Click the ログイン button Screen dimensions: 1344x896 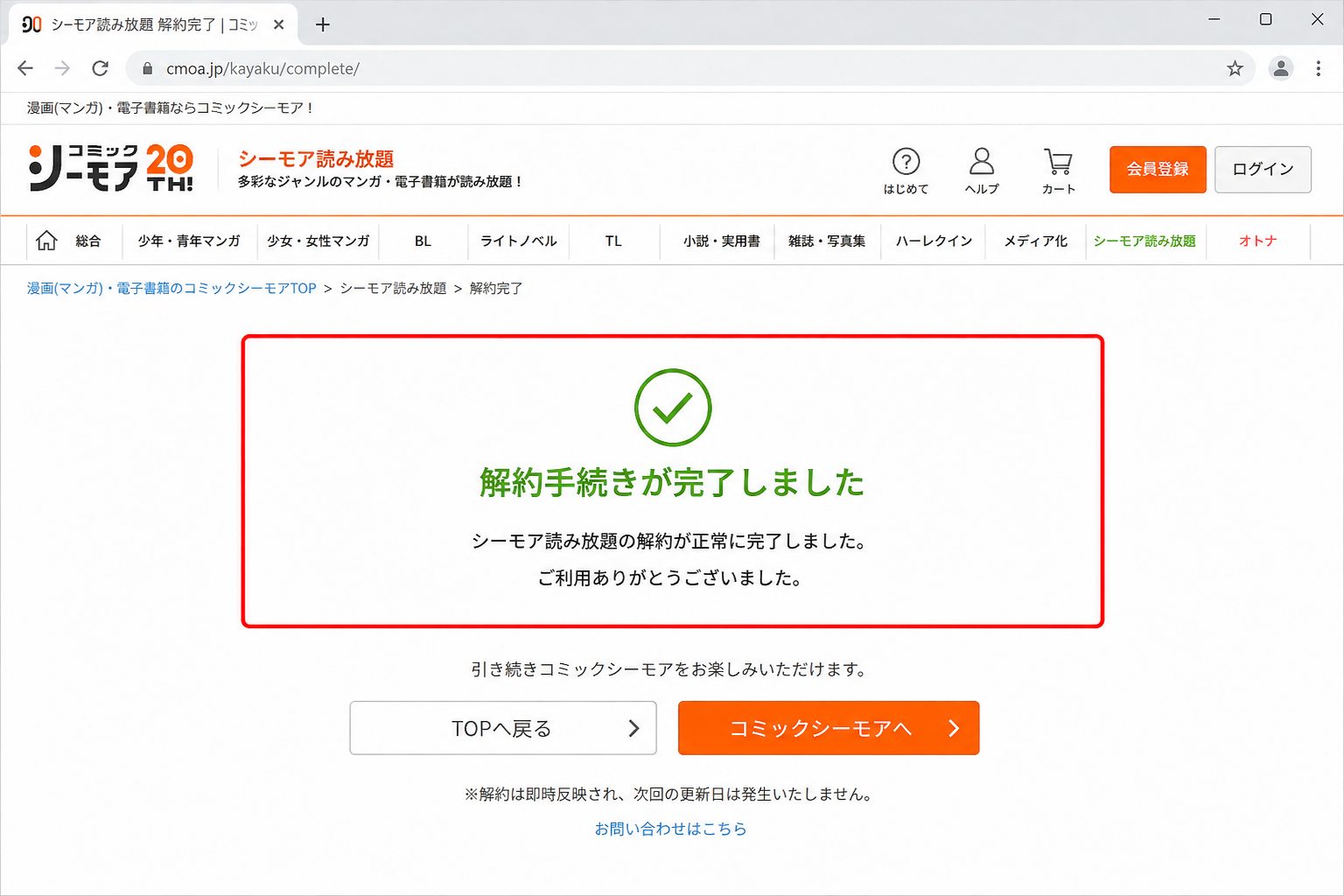coord(1263,169)
